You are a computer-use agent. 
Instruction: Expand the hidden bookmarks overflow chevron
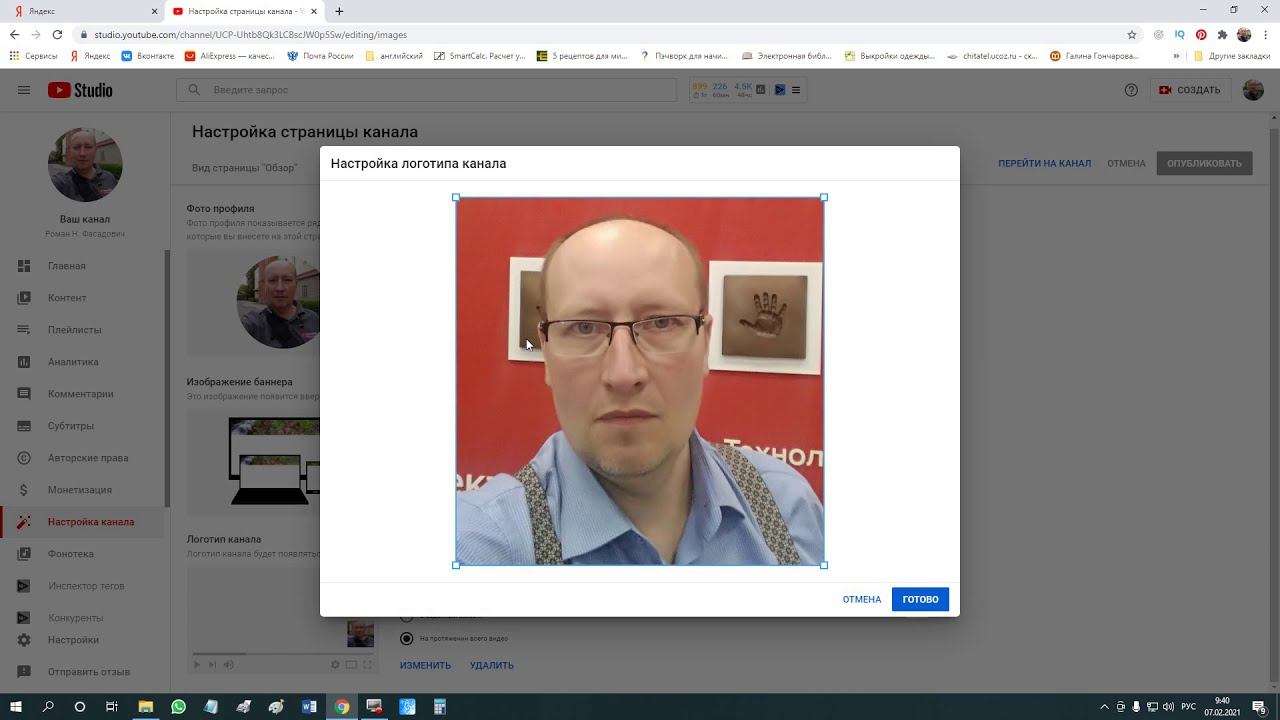1176,56
